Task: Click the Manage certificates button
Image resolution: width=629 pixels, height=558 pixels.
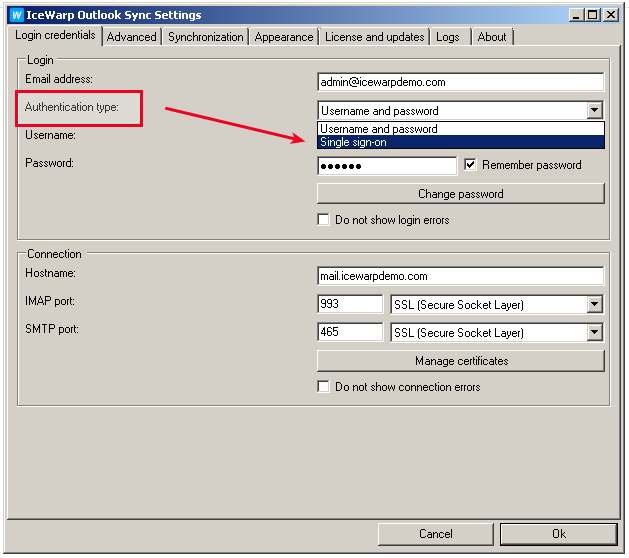Action: click(x=461, y=361)
